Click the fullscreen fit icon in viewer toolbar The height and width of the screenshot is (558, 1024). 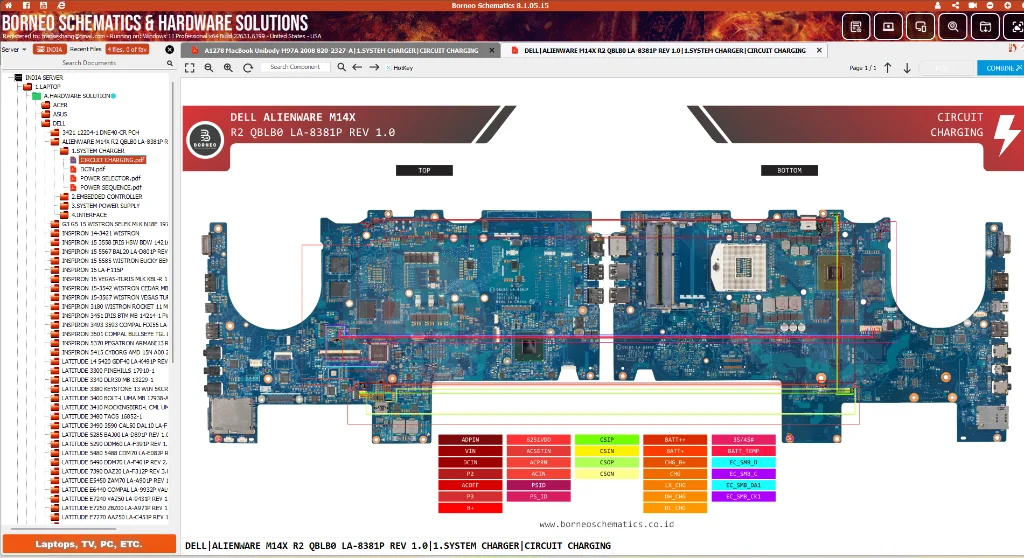click(189, 67)
